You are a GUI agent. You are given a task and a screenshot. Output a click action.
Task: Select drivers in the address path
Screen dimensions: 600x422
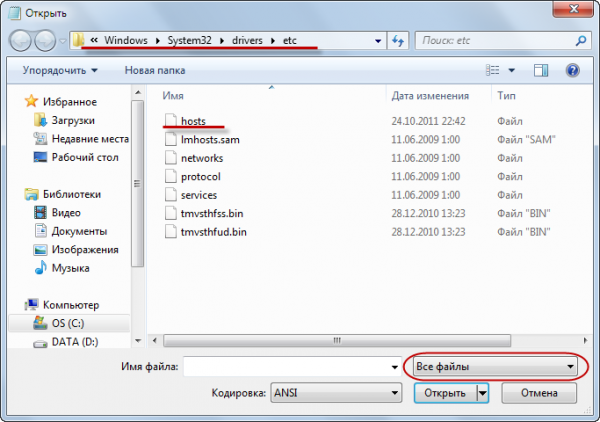[x=247, y=40]
